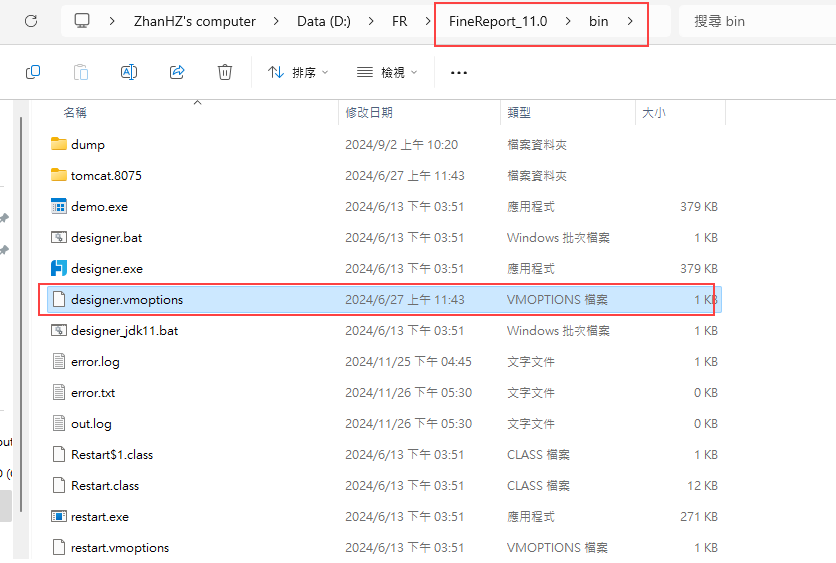Select the dump folder name
Image resolution: width=836 pixels, height=563 pixels.
coord(88,144)
